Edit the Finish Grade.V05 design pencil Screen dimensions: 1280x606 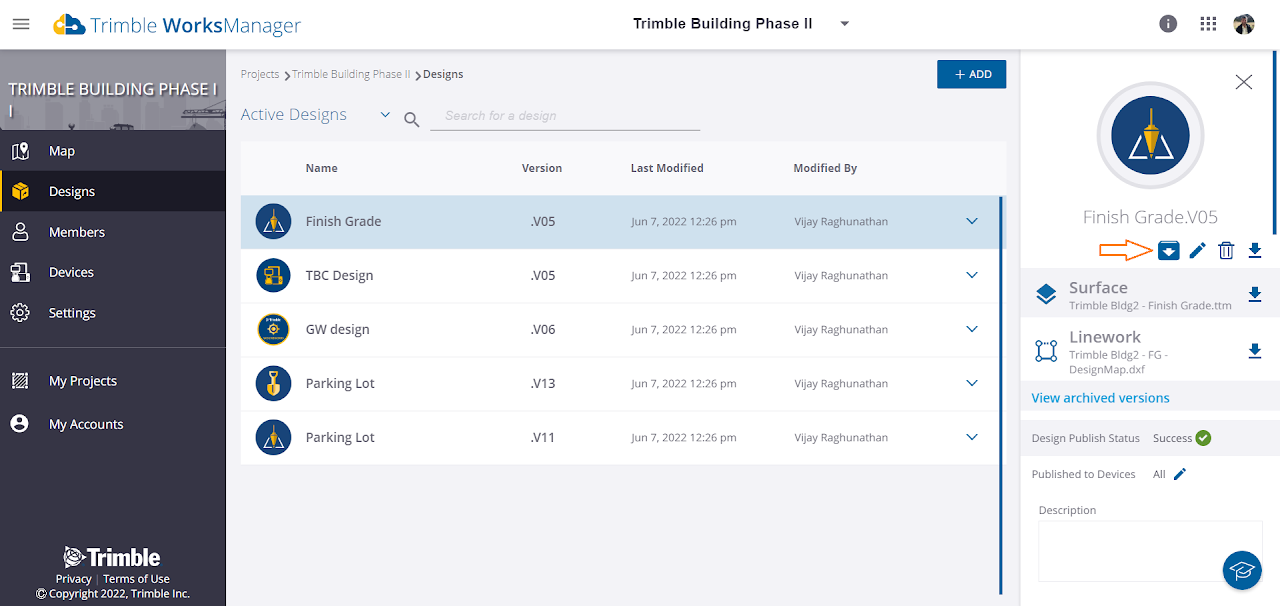tap(1197, 250)
